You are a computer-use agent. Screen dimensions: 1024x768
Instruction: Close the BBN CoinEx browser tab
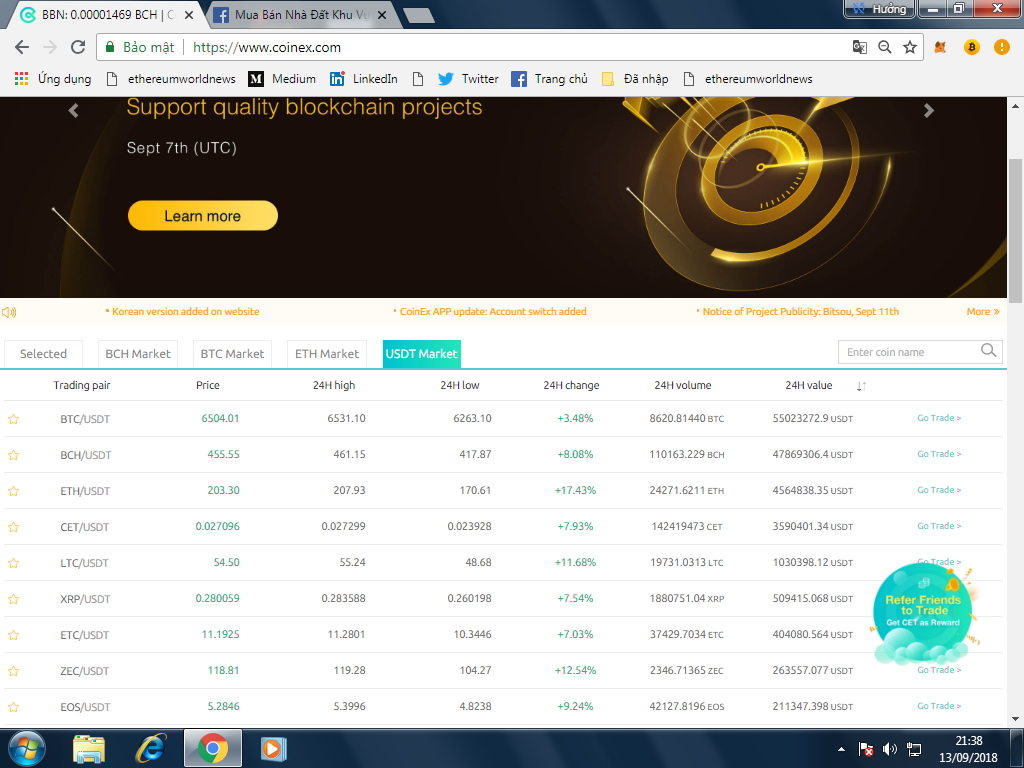188,14
